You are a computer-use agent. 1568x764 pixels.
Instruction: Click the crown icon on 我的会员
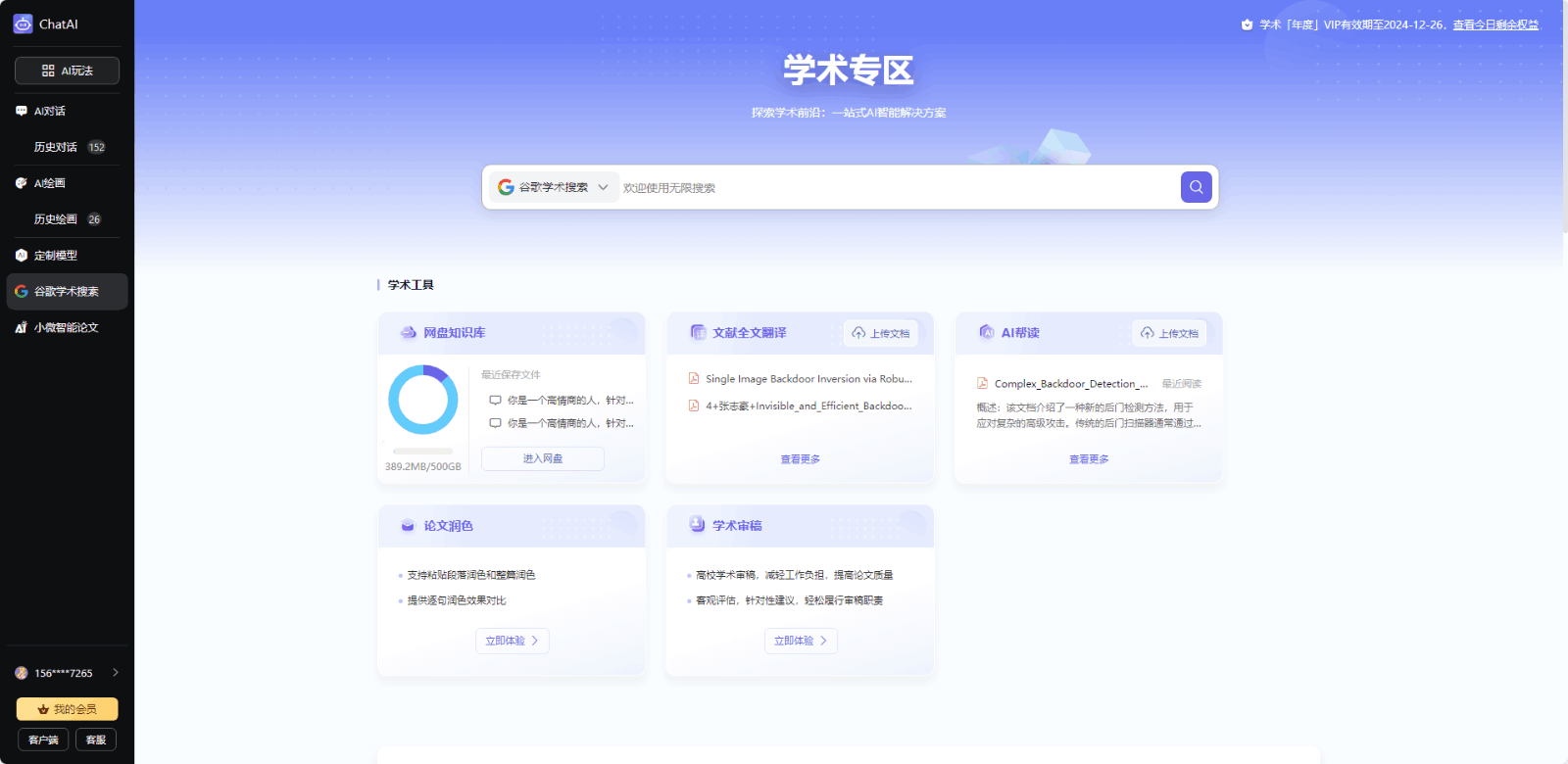coord(43,709)
